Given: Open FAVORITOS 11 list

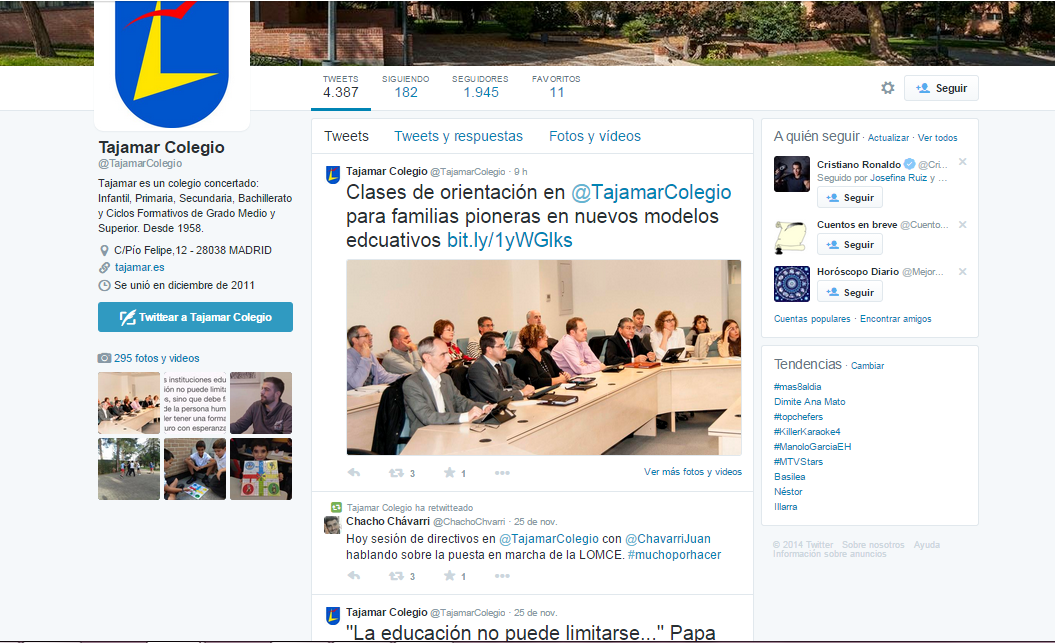Looking at the screenshot, I should coord(556,87).
